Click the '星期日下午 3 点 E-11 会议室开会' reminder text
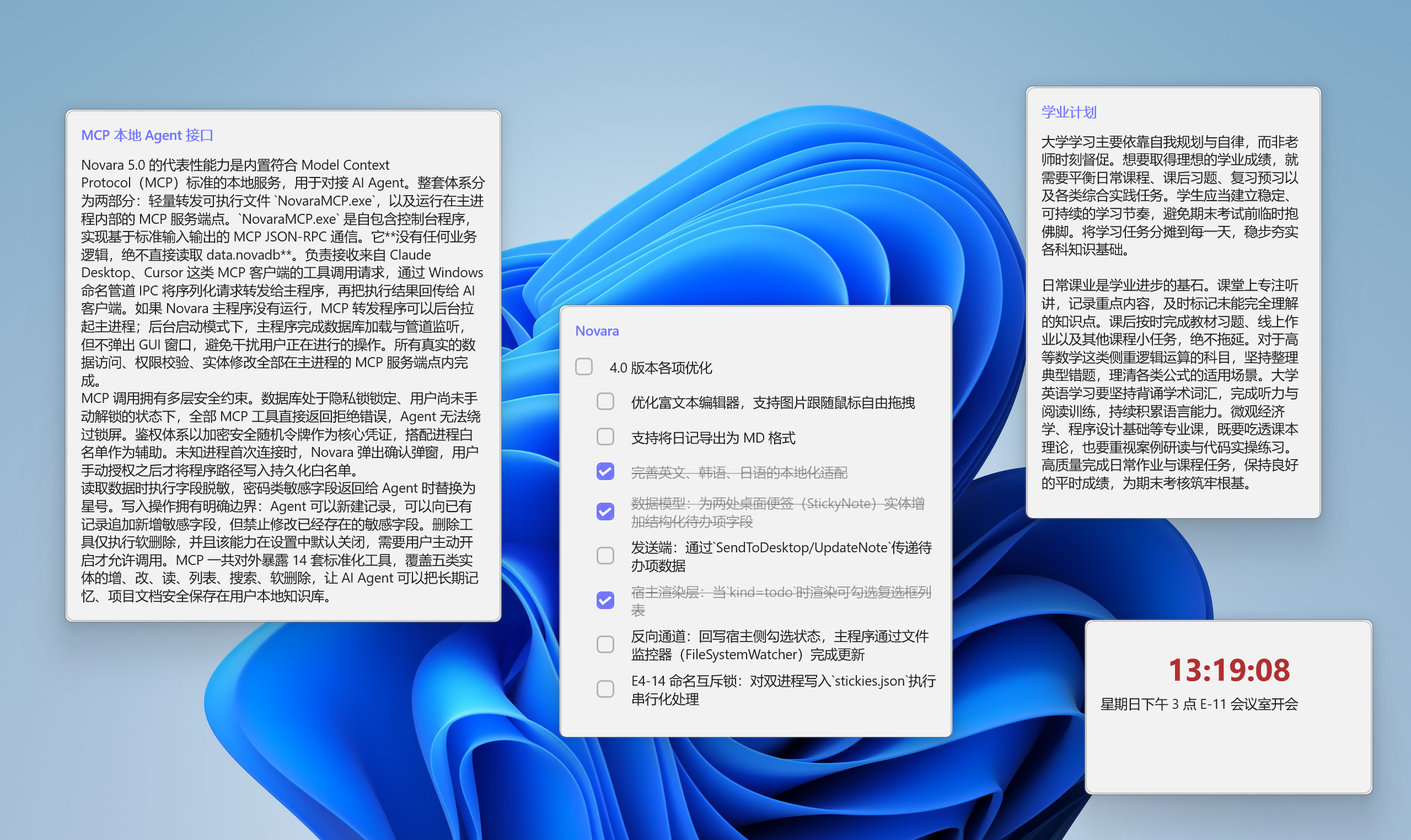Viewport: 1411px width, 840px height. click(1199, 704)
